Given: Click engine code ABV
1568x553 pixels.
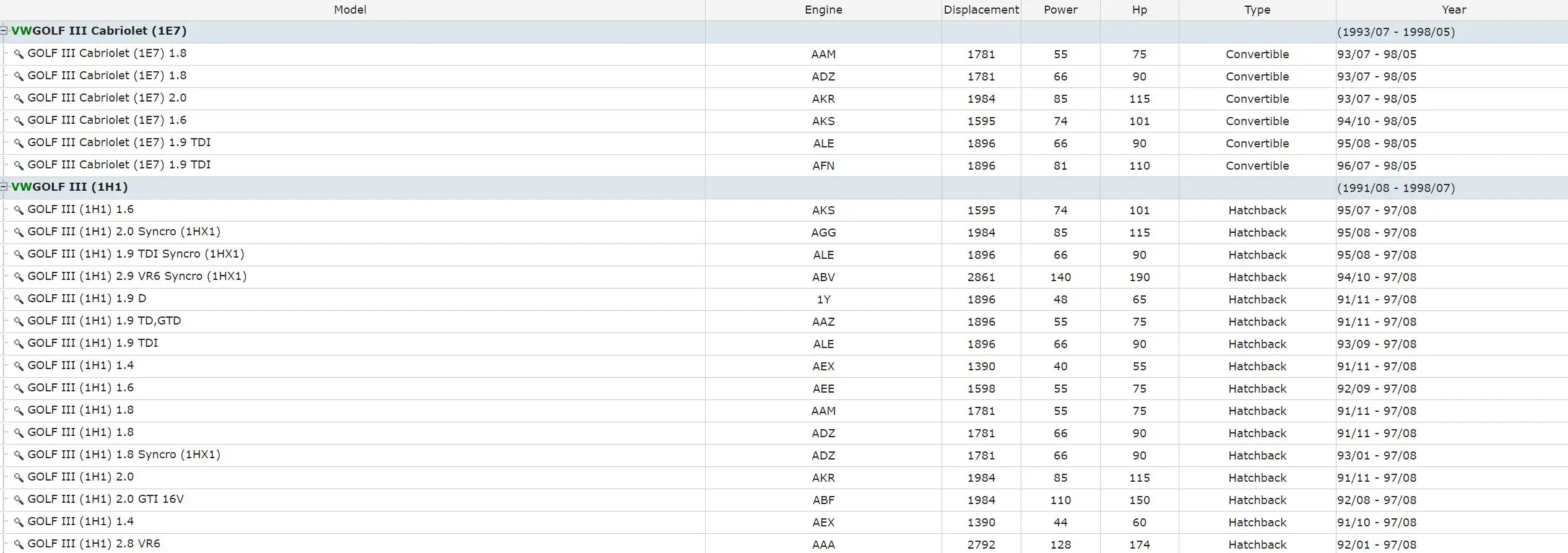Looking at the screenshot, I should (823, 277).
